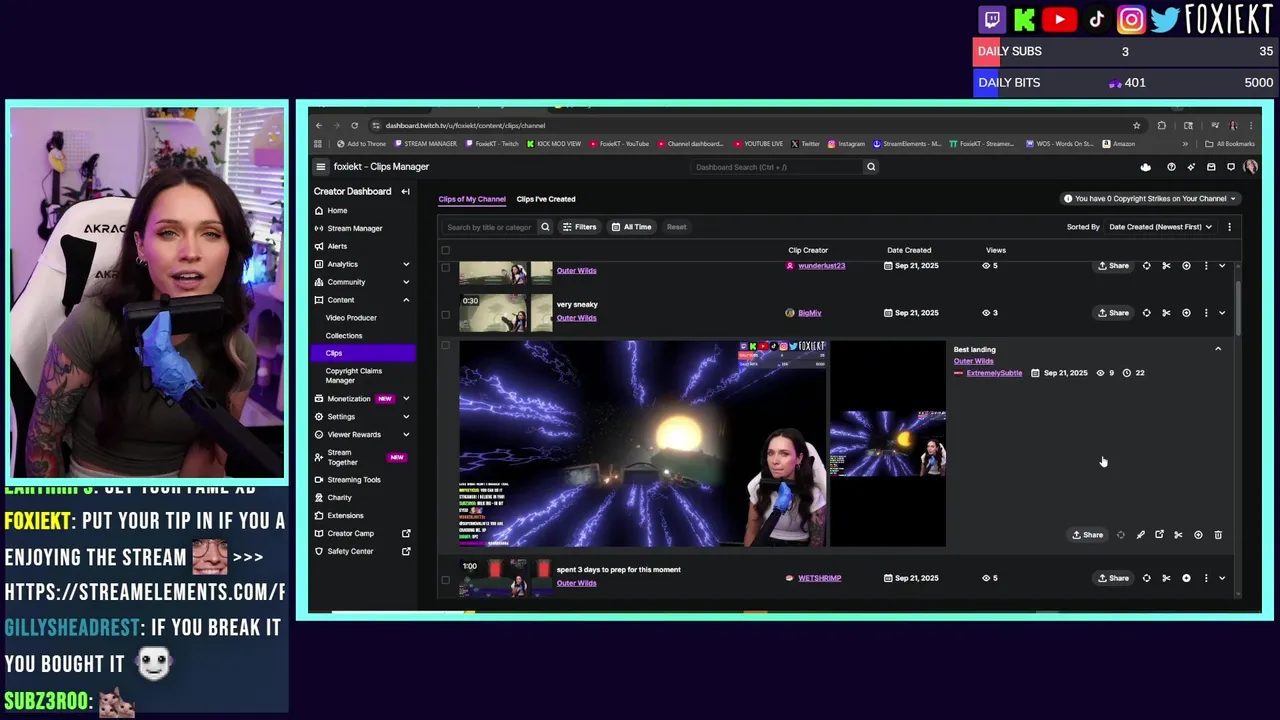Select Clips of My Channel tab

[x=472, y=199]
